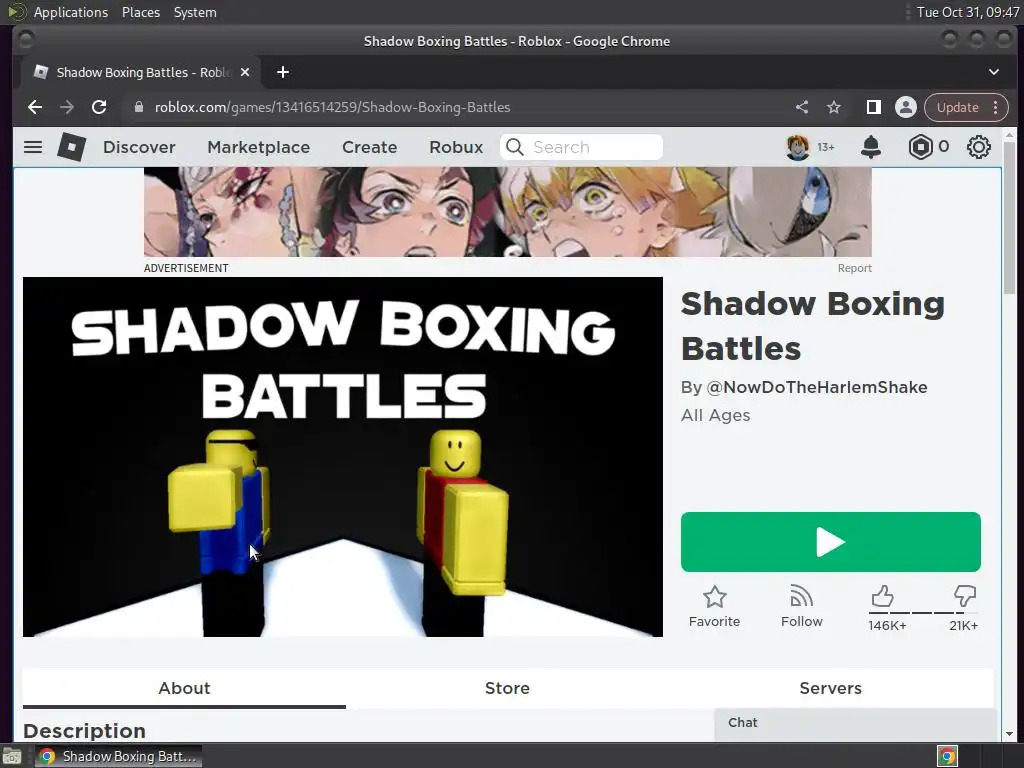This screenshot has height=768, width=1024.
Task: Select the Servers tab
Action: [x=831, y=688]
